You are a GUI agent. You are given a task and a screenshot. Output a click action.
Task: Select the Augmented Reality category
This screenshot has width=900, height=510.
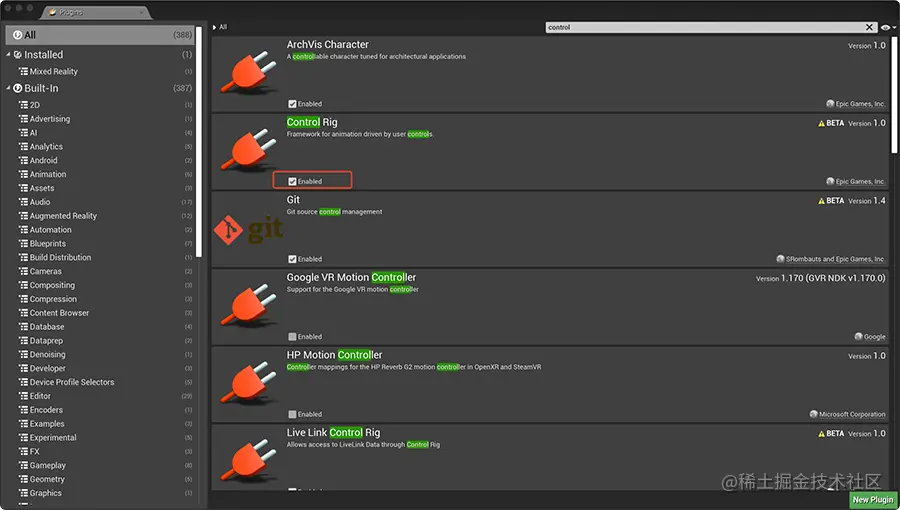click(x=63, y=216)
